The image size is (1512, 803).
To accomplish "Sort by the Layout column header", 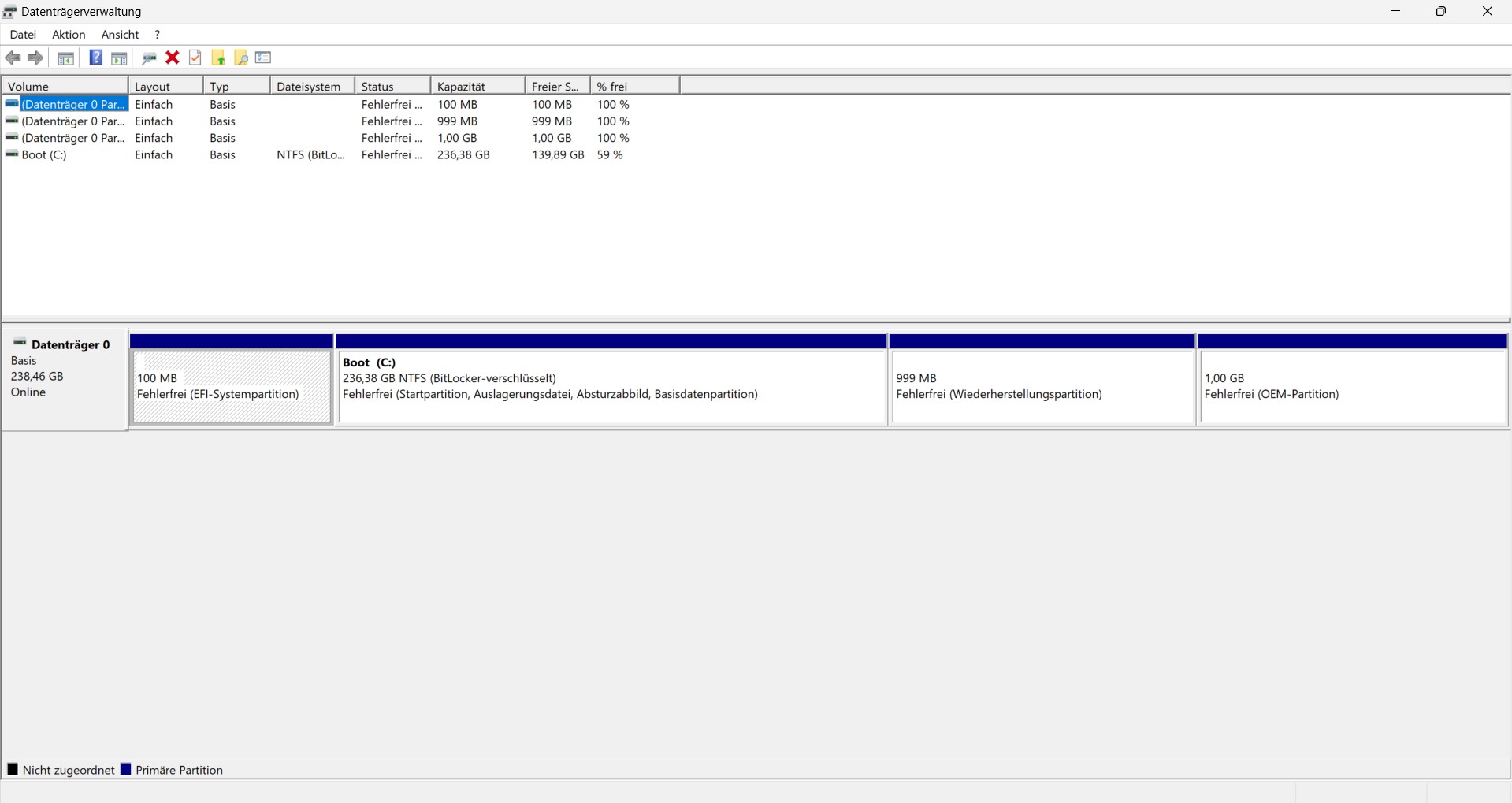I will 165,86.
